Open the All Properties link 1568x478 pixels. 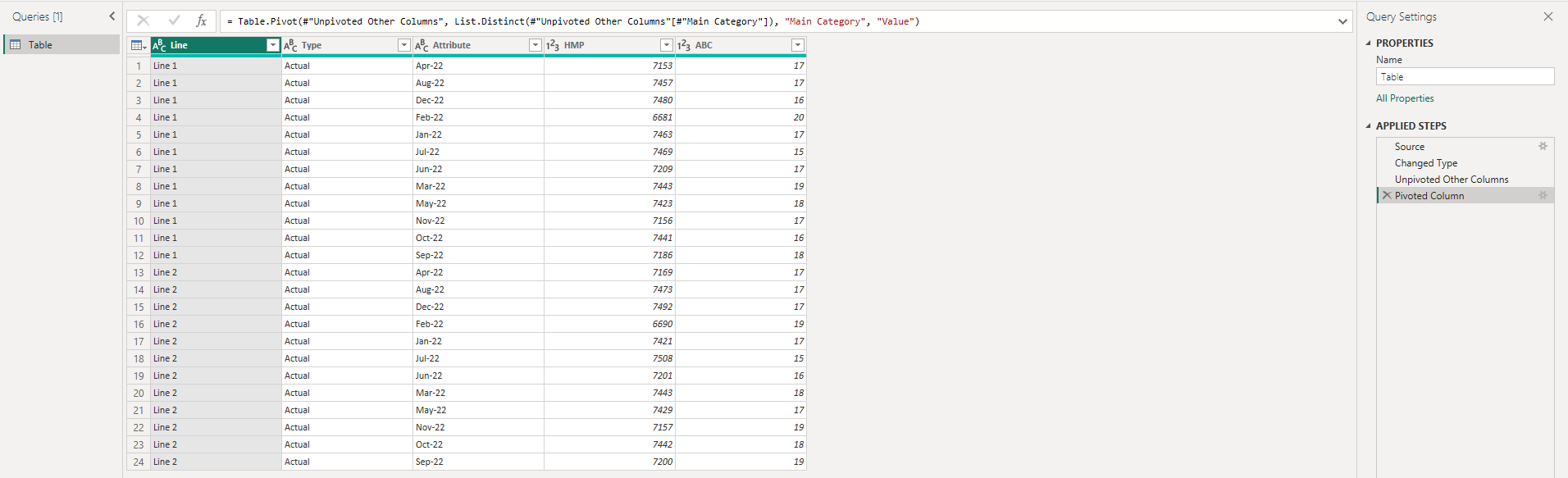pyautogui.click(x=1405, y=98)
